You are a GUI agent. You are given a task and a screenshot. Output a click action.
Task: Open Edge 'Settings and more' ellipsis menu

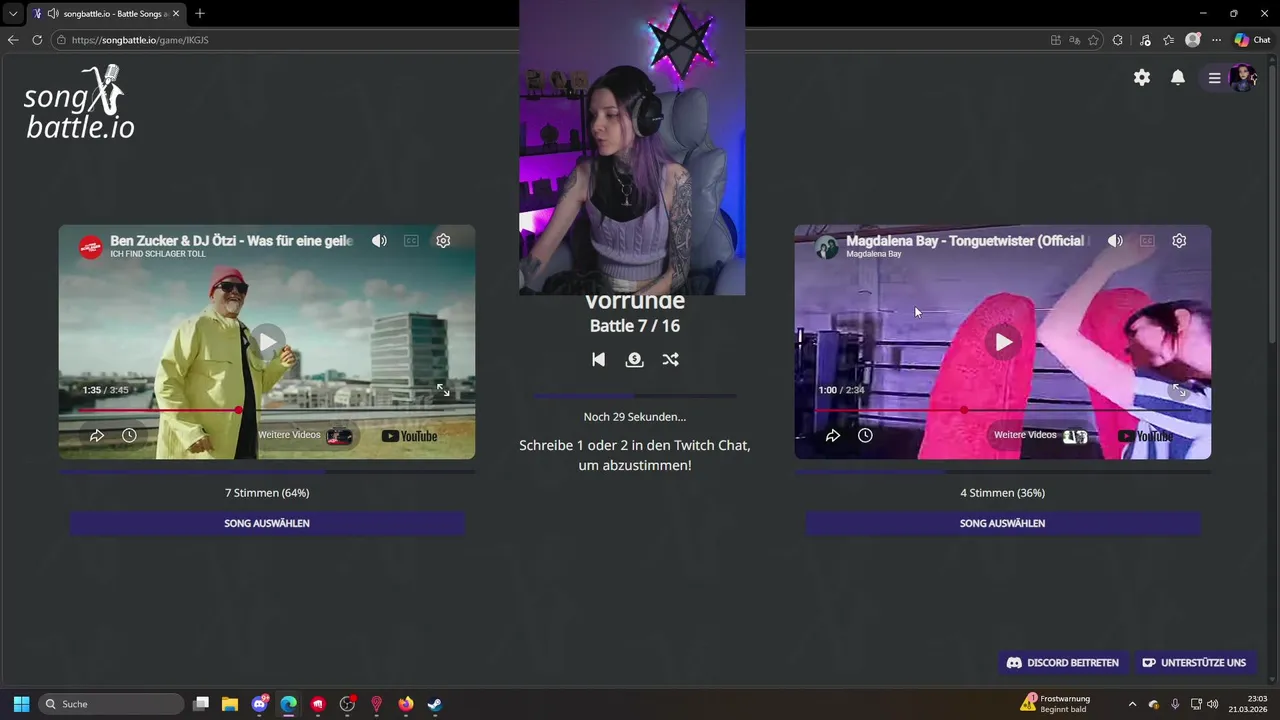pyautogui.click(x=1216, y=40)
